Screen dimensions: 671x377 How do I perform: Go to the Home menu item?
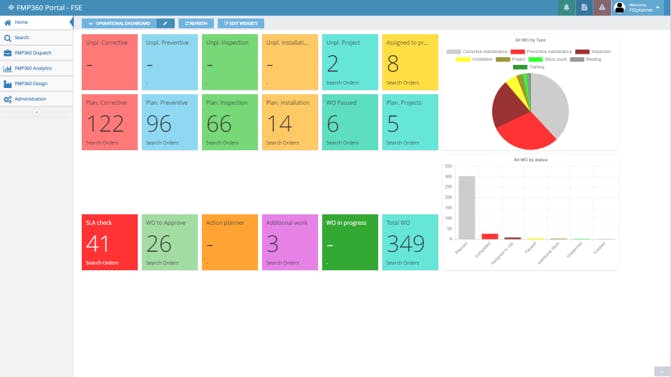pyautogui.click(x=36, y=22)
